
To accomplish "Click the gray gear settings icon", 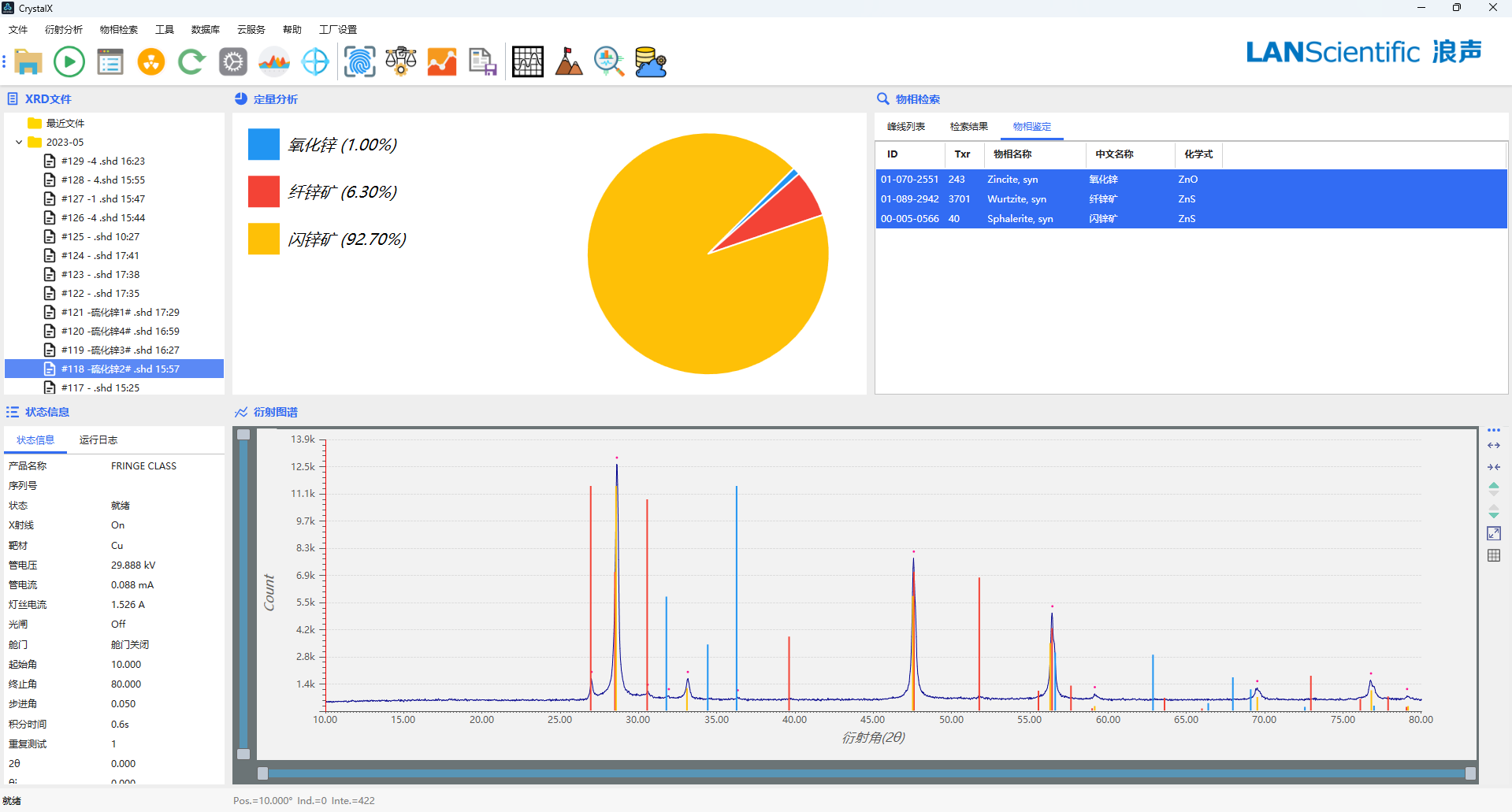I will 233,61.
